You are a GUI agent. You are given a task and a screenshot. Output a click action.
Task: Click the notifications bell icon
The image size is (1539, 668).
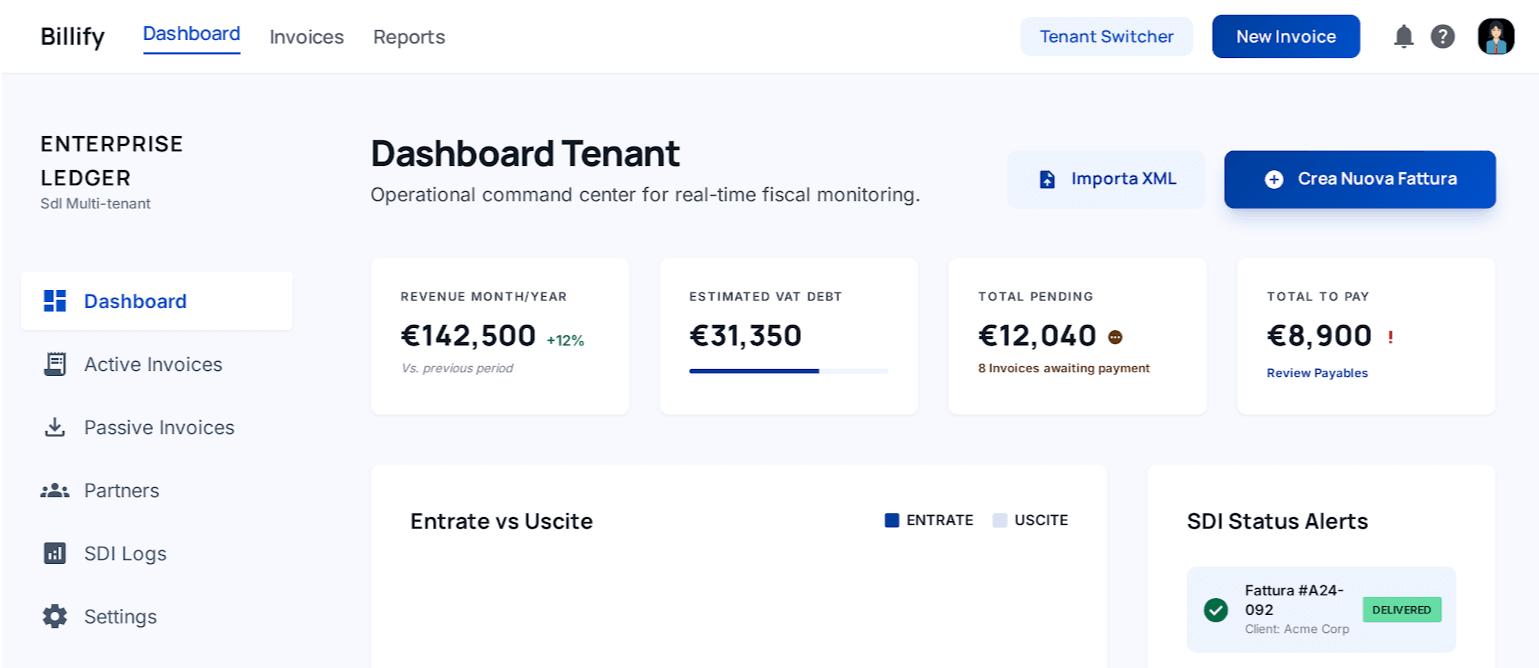pos(1403,37)
